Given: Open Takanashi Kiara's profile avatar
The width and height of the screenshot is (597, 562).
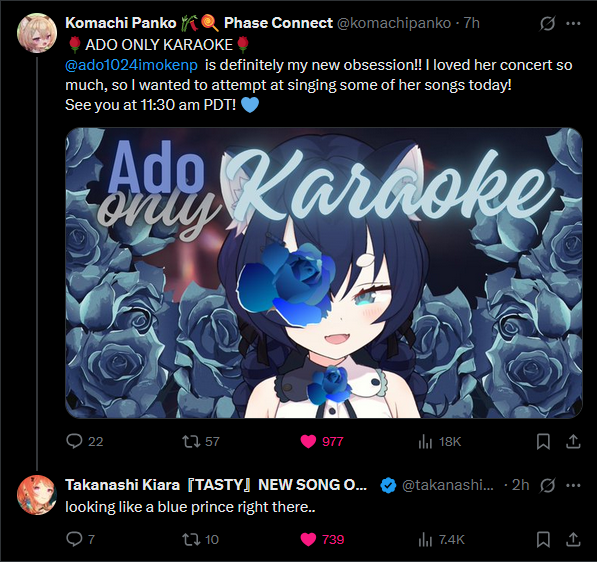Looking at the screenshot, I should 37,495.
